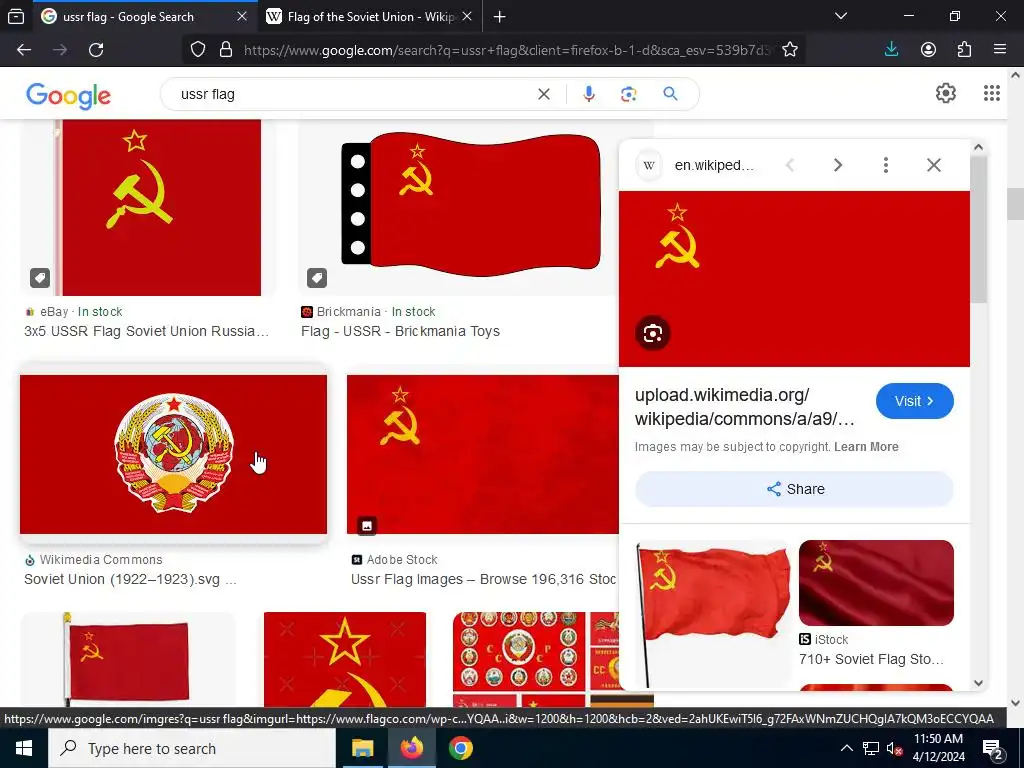Click the large flag preview image
Viewport: 1024px width, 768px height.
tap(794, 279)
